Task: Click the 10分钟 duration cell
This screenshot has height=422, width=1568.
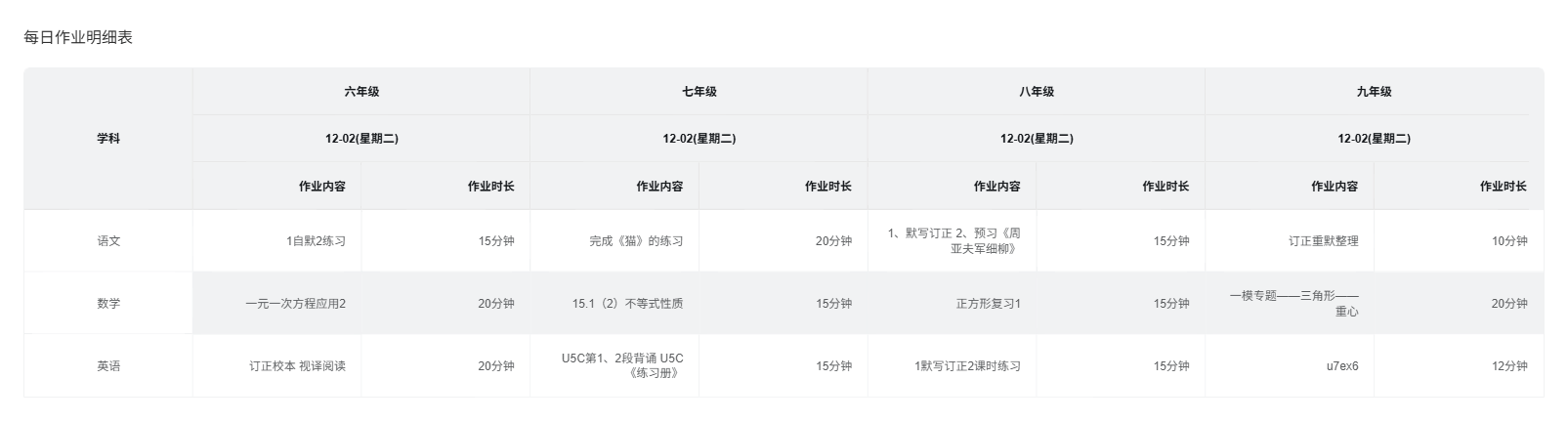Action: [x=1508, y=241]
